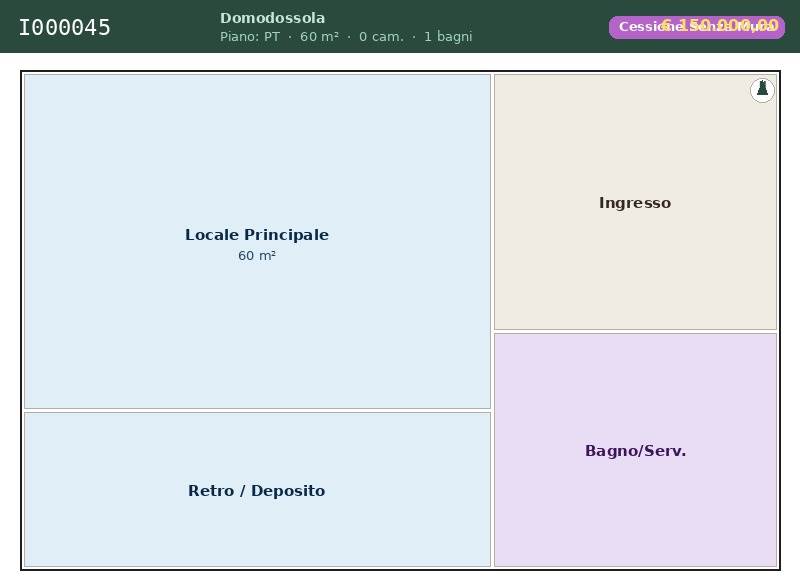Click the Bagno/Serv. label text
This screenshot has width=800, height=580.
635,451
